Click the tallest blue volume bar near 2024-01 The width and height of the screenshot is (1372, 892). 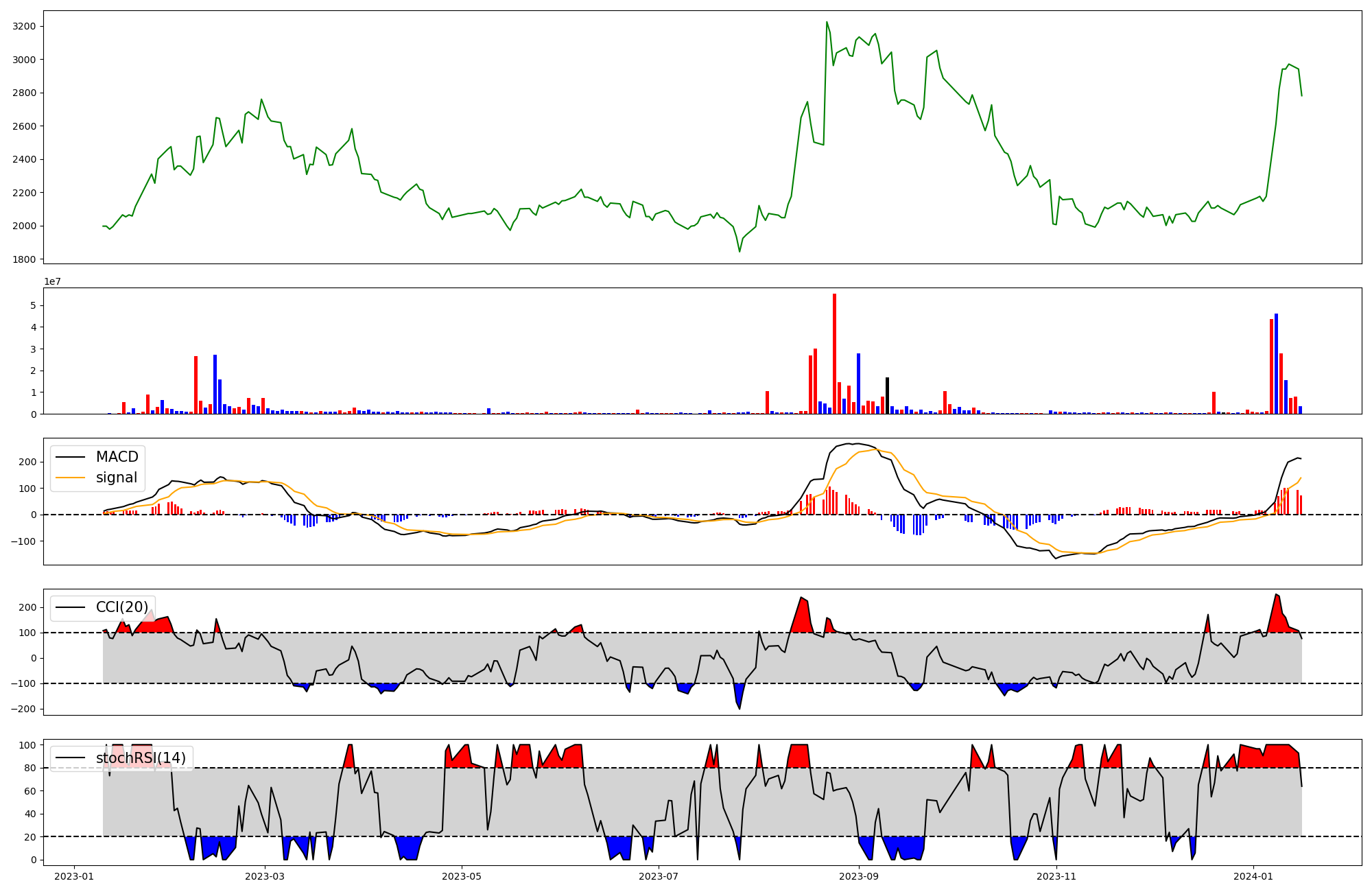[1276, 364]
